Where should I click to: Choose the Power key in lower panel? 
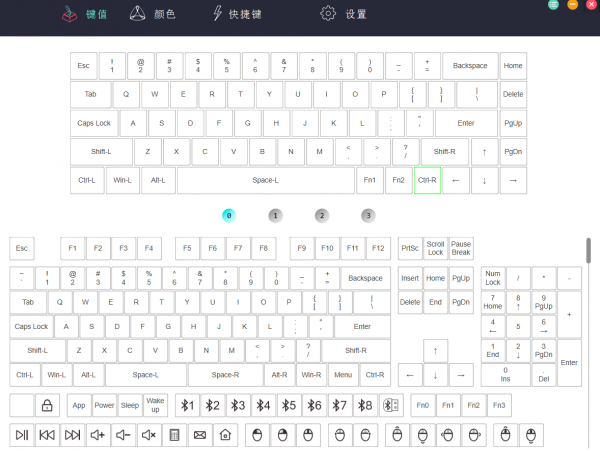click(104, 405)
